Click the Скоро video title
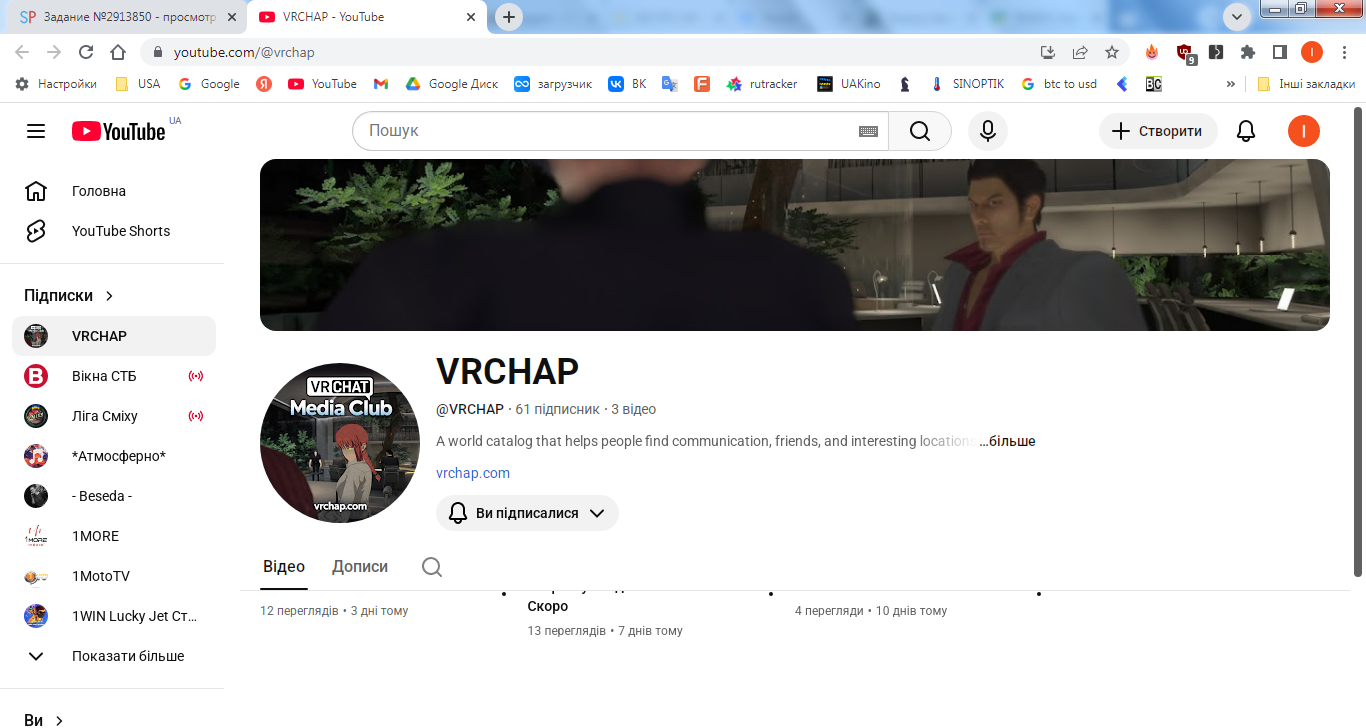The image size is (1366, 728). pyautogui.click(x=548, y=606)
